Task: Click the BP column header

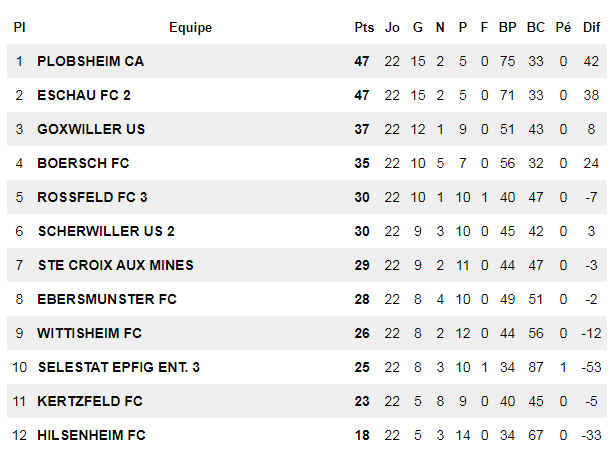Action: 508,27
